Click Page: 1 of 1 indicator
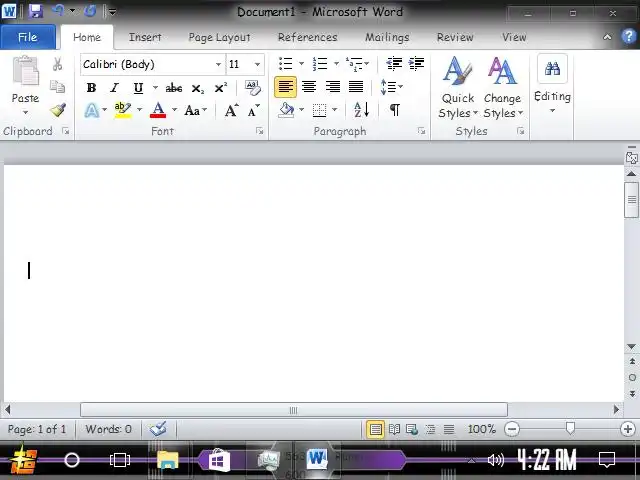The width and height of the screenshot is (640, 480). point(37,429)
